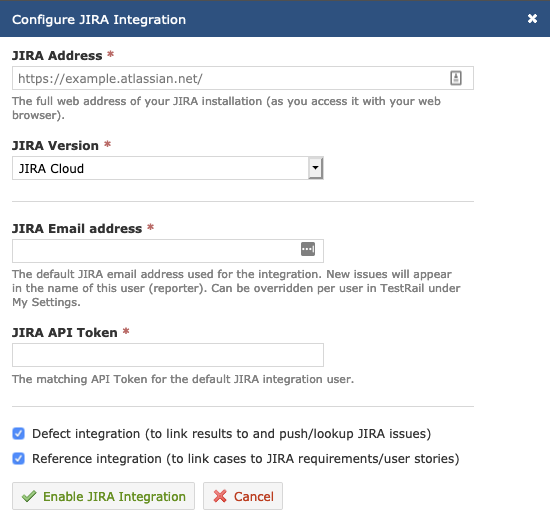Click the red X icon on Cancel button

(x=220, y=496)
